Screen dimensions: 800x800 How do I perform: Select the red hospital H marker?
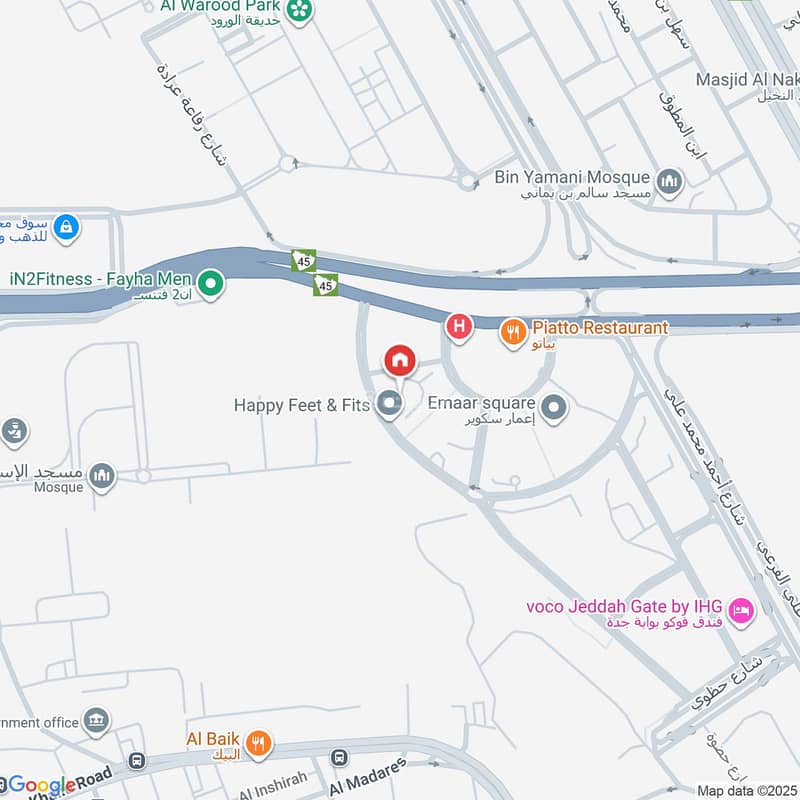459,327
